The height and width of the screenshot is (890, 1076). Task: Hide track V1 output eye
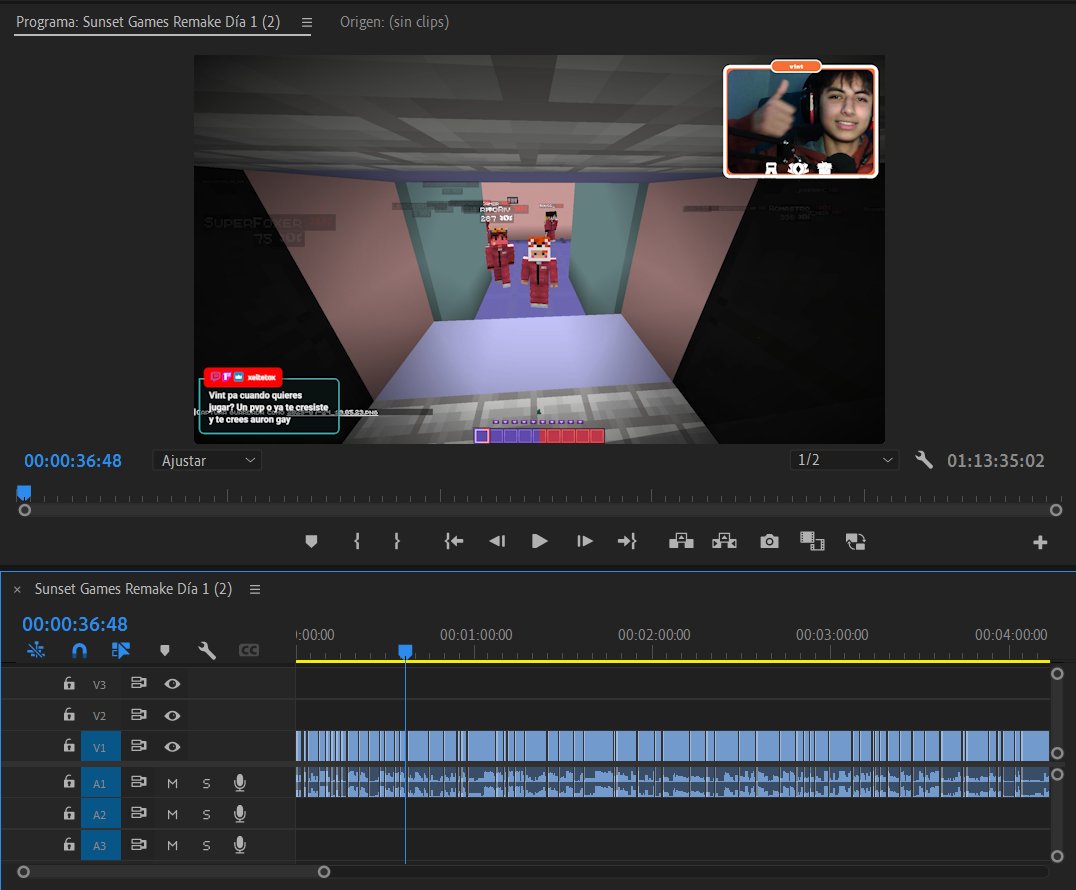click(x=172, y=747)
